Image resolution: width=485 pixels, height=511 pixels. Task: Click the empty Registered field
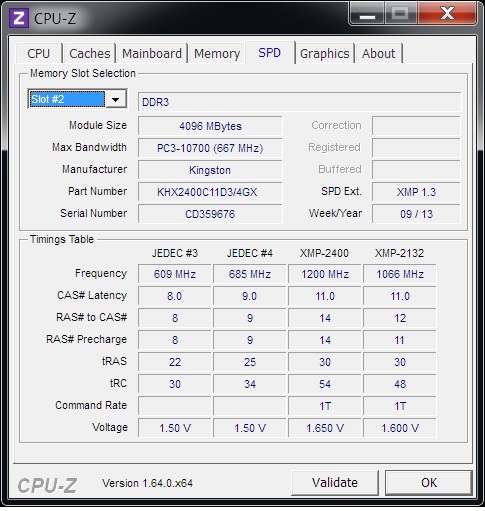(x=416, y=148)
